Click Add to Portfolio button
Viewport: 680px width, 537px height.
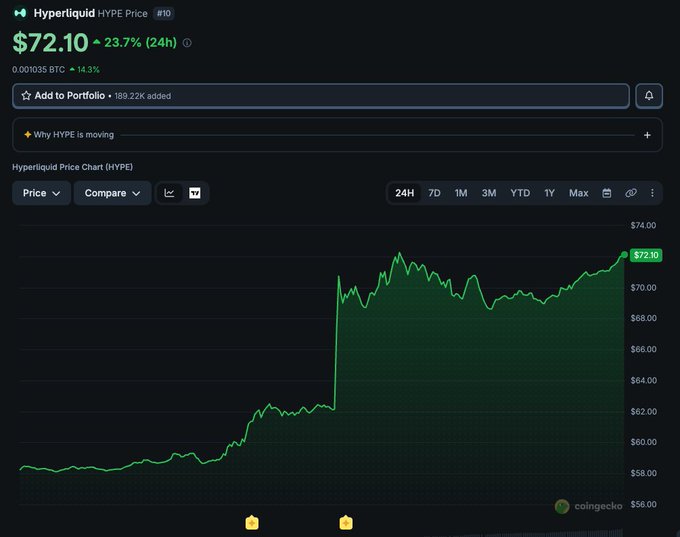[321, 95]
